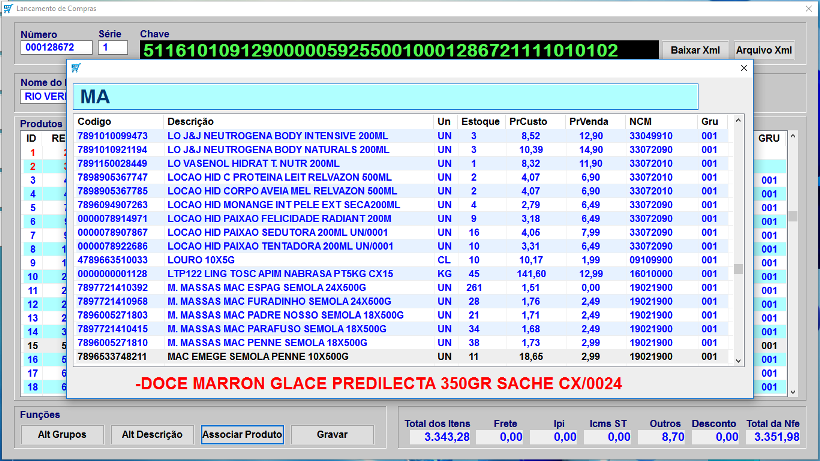Click the MA search input field

tap(386, 97)
